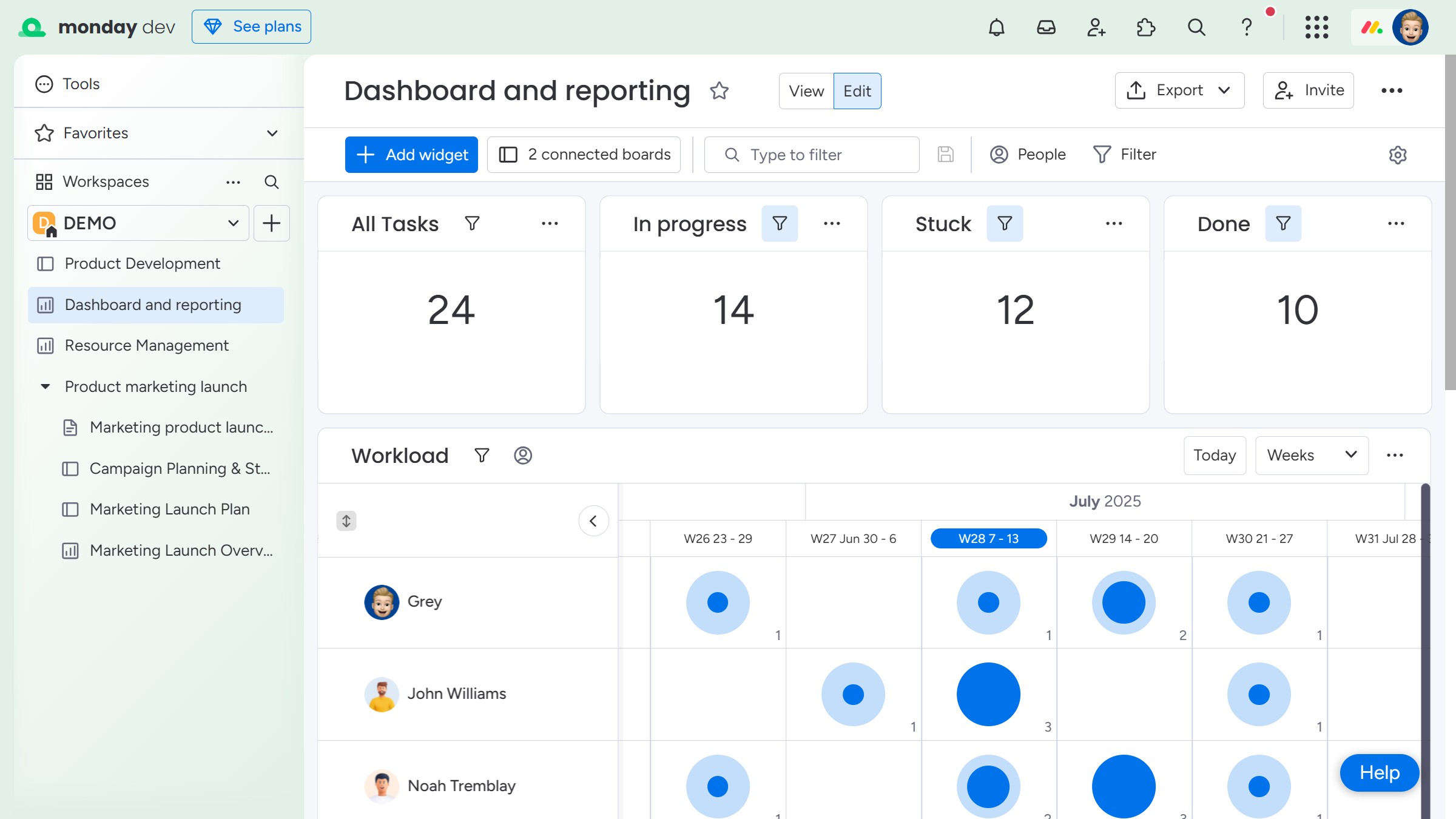
Task: Open the notifications bell
Action: click(997, 27)
